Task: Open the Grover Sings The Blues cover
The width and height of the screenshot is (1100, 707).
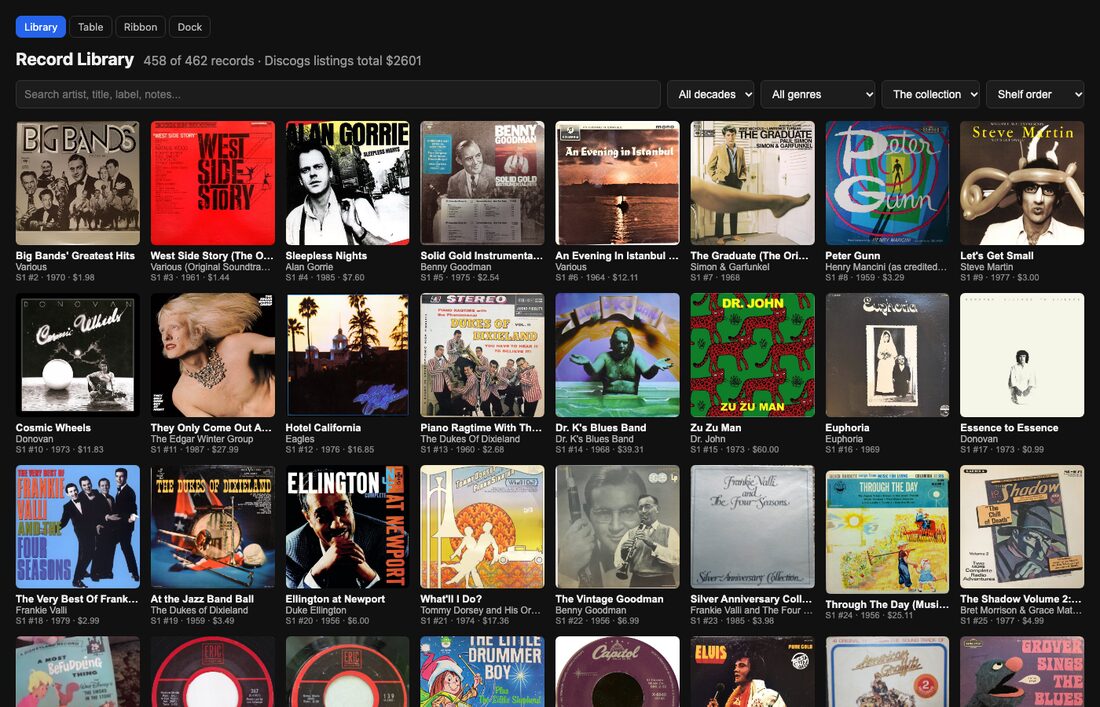Action: [x=1022, y=671]
